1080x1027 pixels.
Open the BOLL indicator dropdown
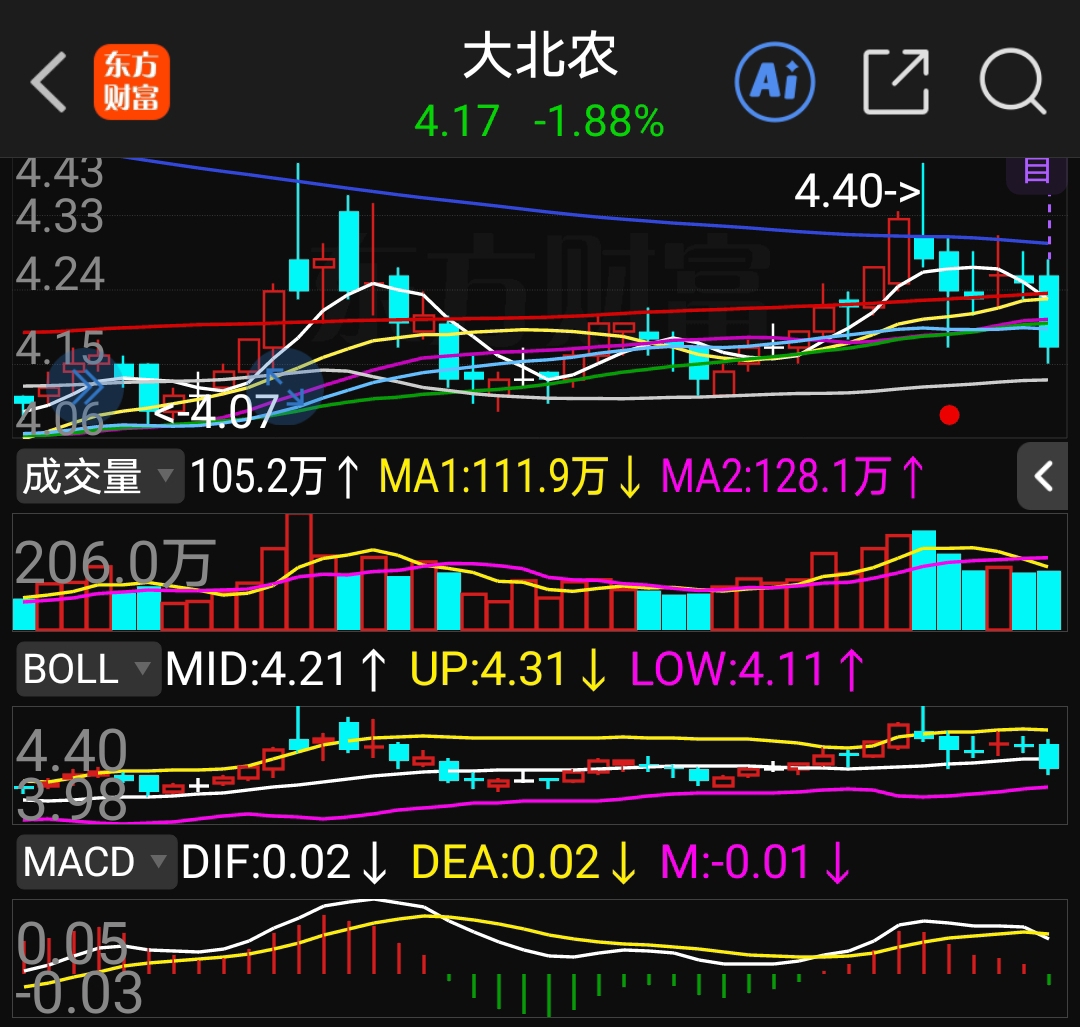click(x=88, y=669)
